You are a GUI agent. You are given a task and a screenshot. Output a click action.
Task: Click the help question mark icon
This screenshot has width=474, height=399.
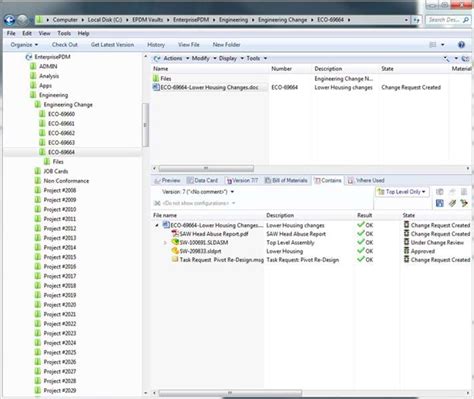point(461,45)
